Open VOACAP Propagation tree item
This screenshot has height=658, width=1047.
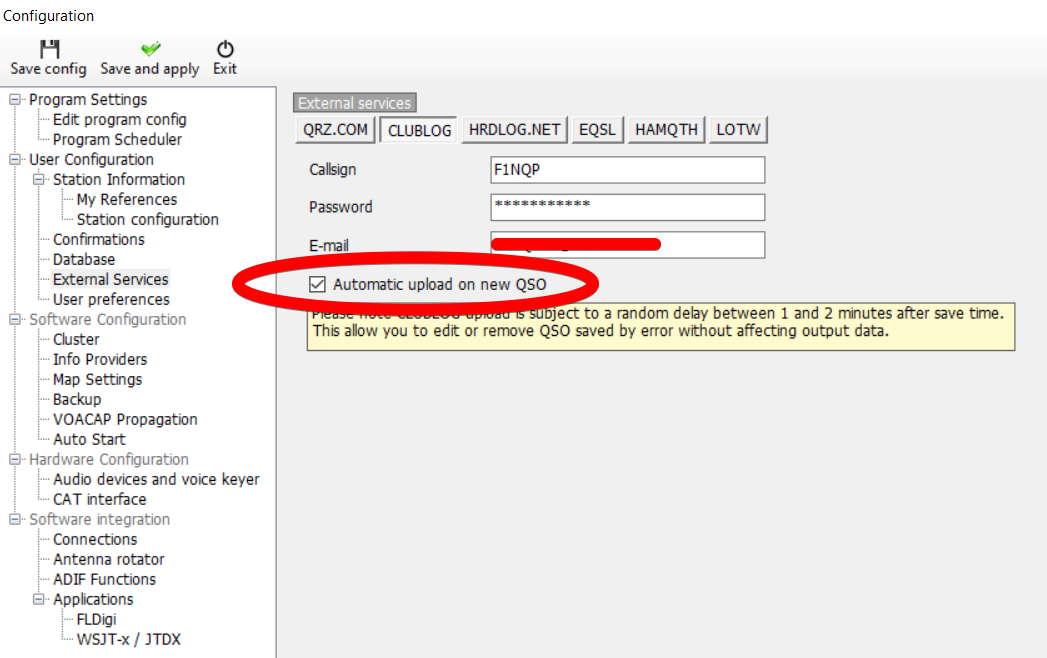coord(126,420)
